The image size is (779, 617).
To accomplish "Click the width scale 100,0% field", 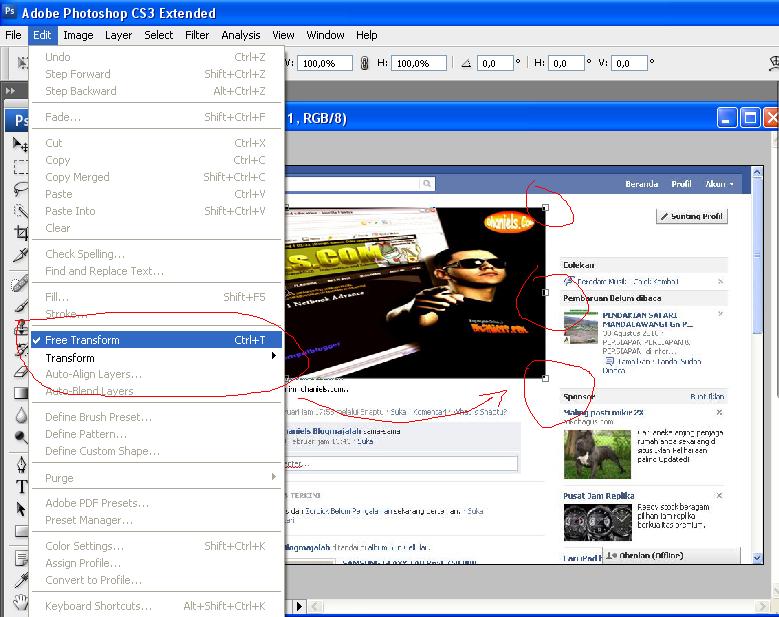I will click(325, 63).
